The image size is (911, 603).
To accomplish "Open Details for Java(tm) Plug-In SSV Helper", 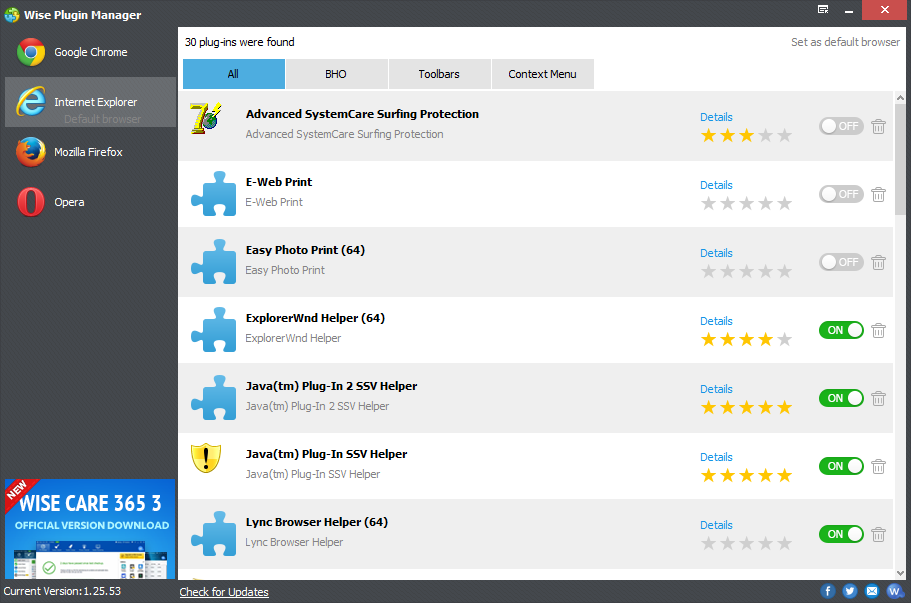I will point(716,457).
